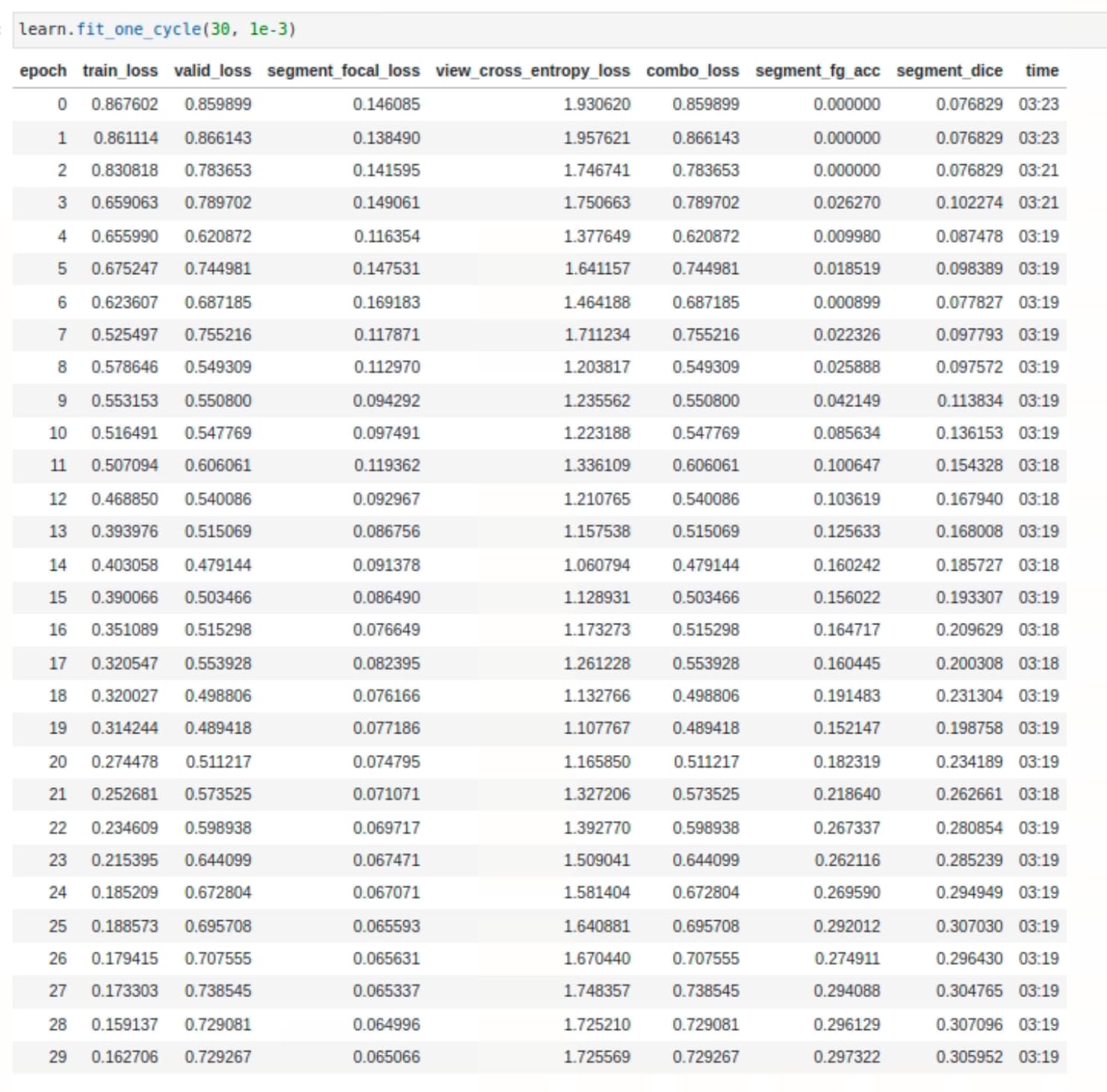Select valid_loss value 0.866143
Viewport: 1107px width, 1092px height.
(218, 138)
